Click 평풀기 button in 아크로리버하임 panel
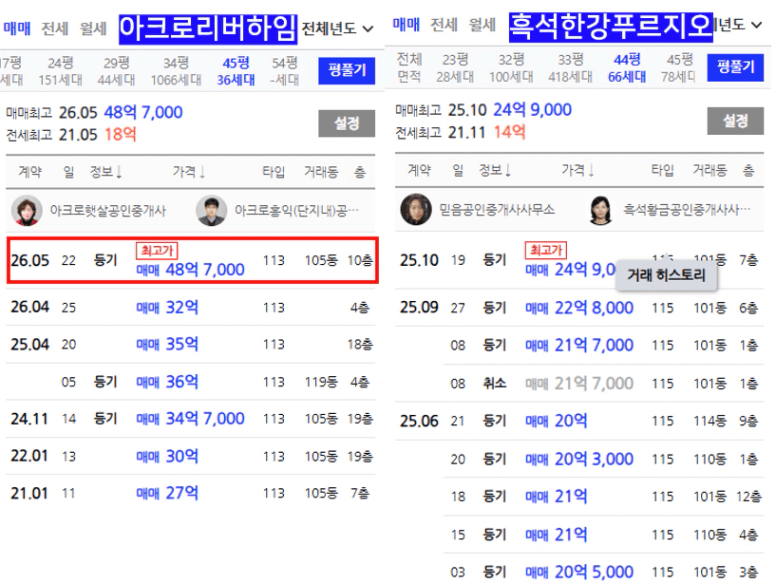The image size is (776, 583). [x=346, y=71]
